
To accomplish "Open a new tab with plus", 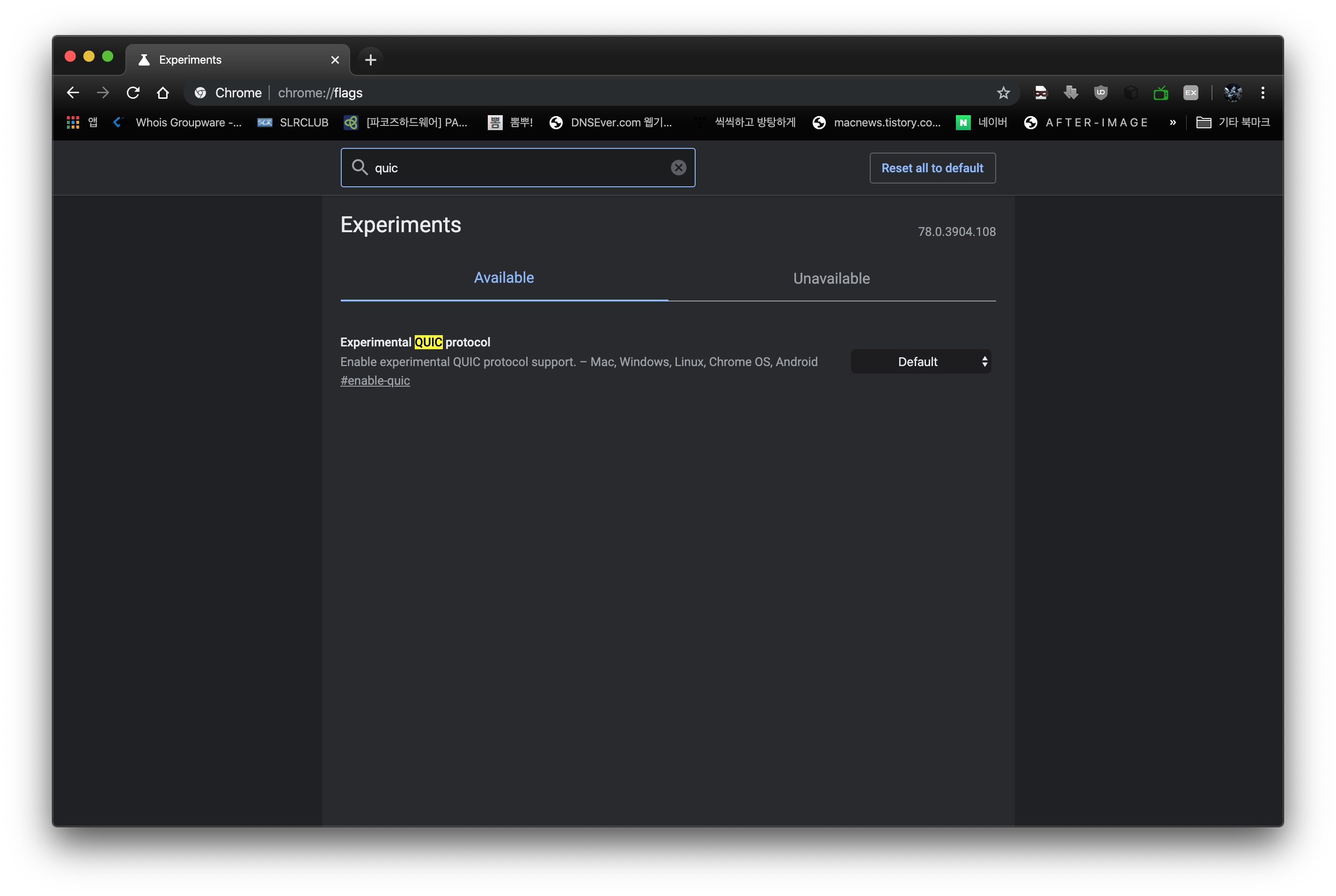I will tap(370, 60).
